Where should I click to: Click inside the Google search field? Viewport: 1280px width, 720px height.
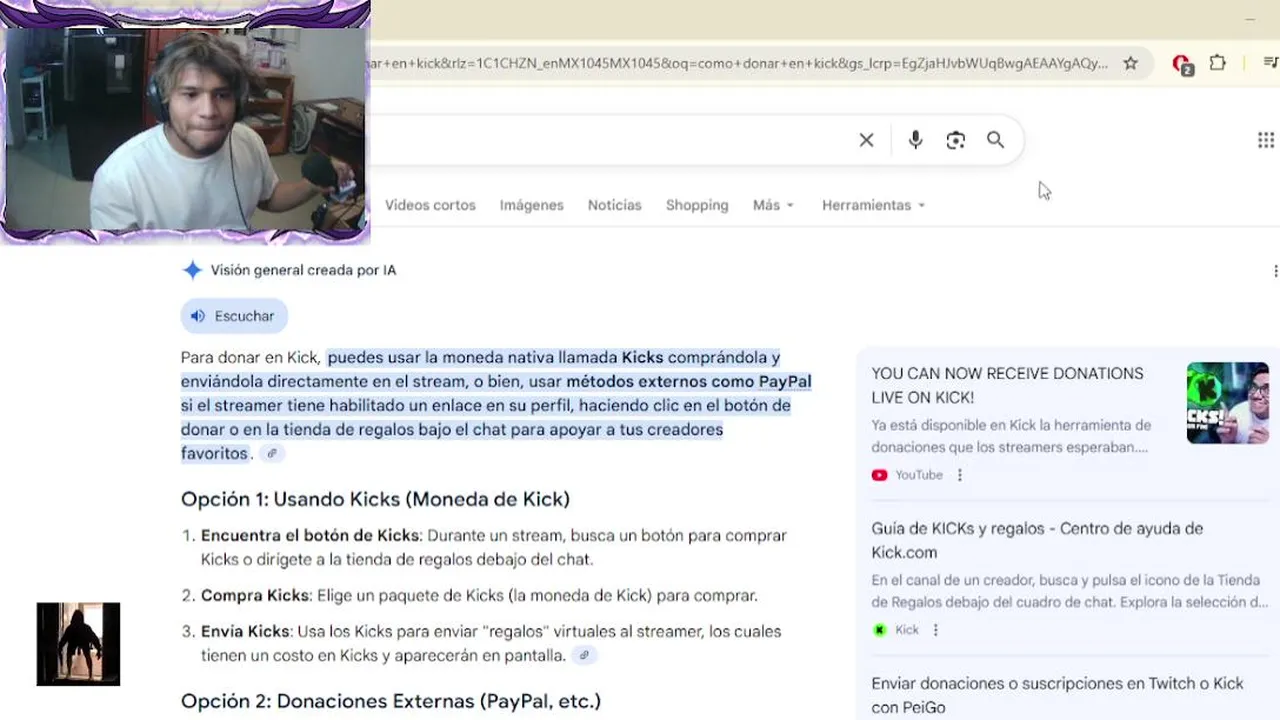610,140
